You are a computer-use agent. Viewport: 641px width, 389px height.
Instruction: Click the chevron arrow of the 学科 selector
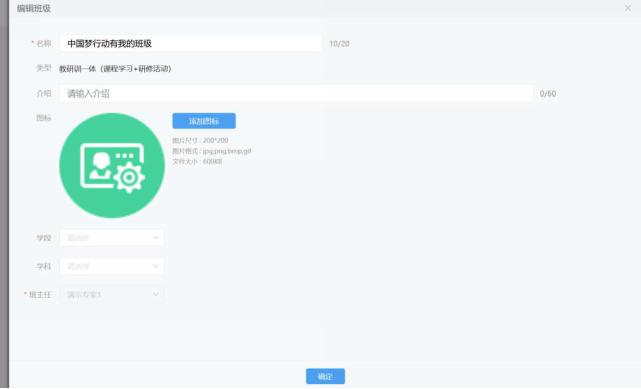click(155, 266)
